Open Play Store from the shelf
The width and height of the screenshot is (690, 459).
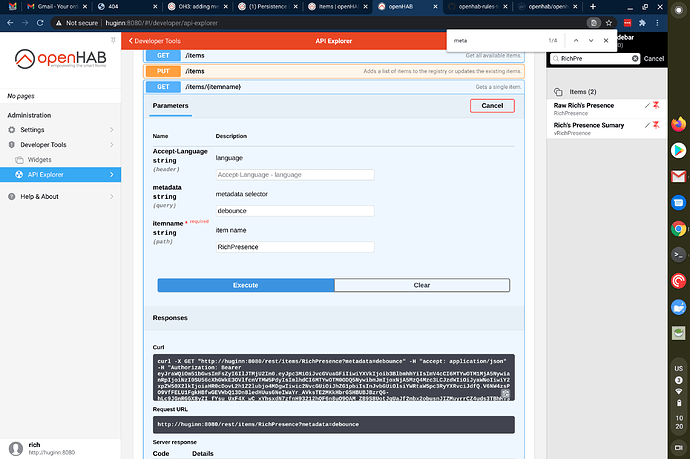pyautogui.click(x=679, y=151)
